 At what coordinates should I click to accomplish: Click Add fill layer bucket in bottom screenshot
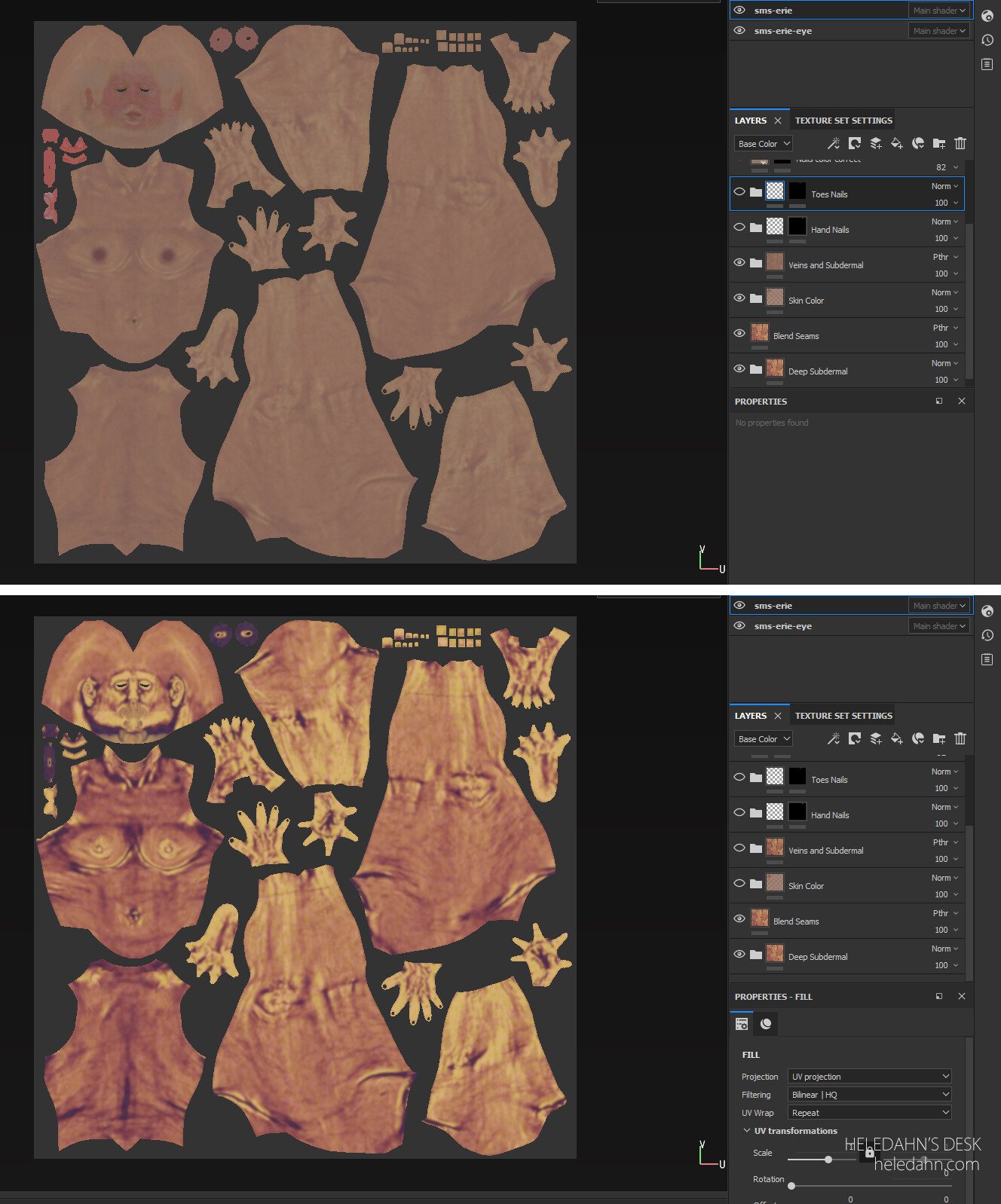click(x=896, y=738)
